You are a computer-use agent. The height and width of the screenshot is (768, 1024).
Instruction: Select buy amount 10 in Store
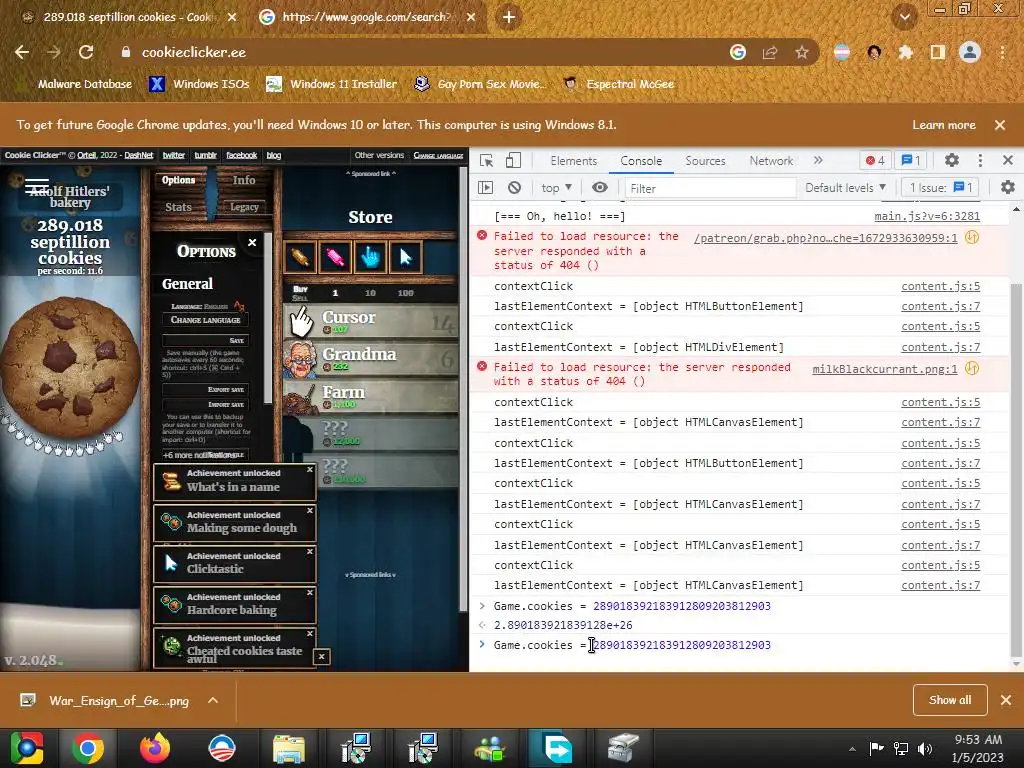pyautogui.click(x=370, y=293)
